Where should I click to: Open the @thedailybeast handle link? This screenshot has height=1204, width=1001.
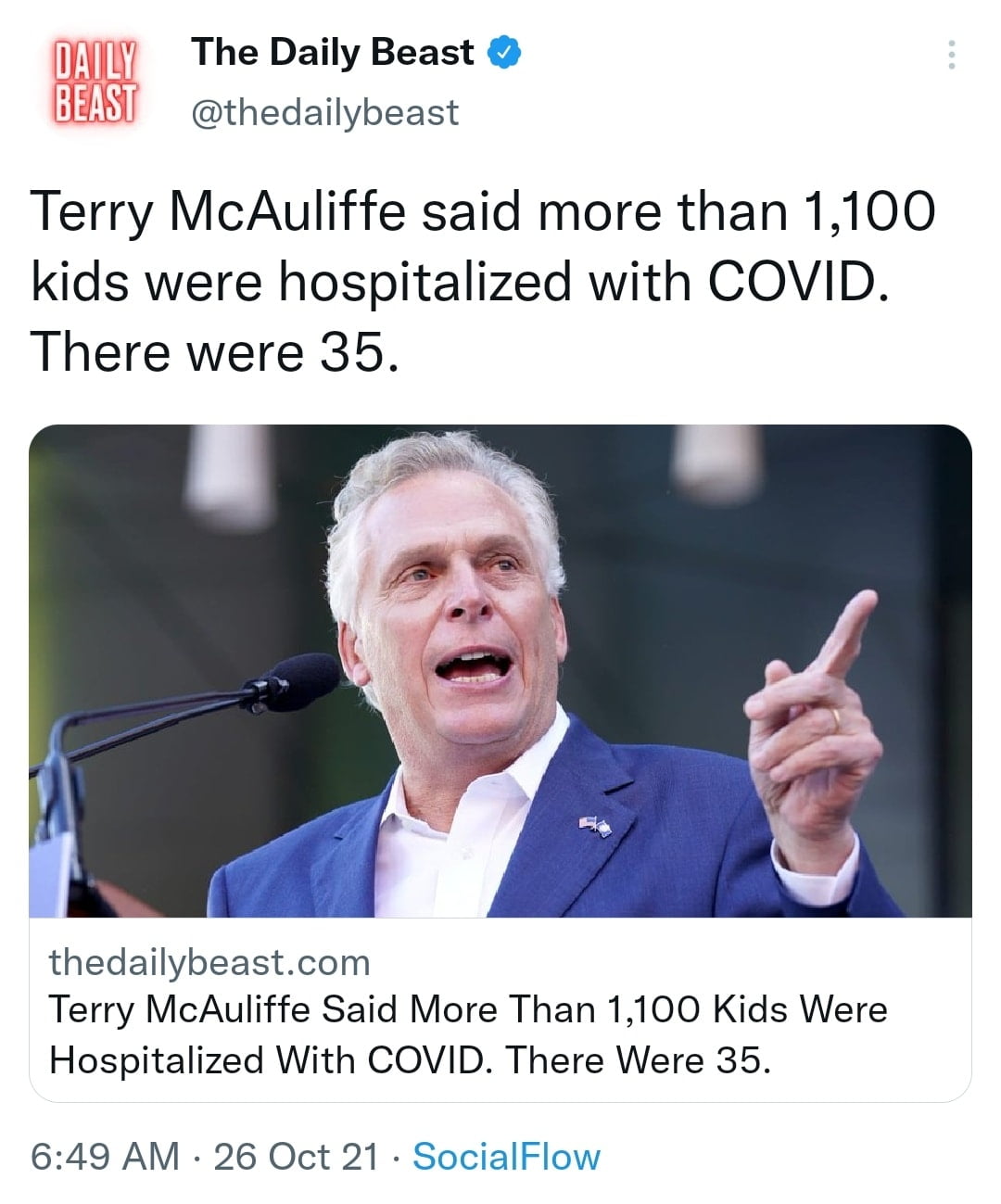324,113
